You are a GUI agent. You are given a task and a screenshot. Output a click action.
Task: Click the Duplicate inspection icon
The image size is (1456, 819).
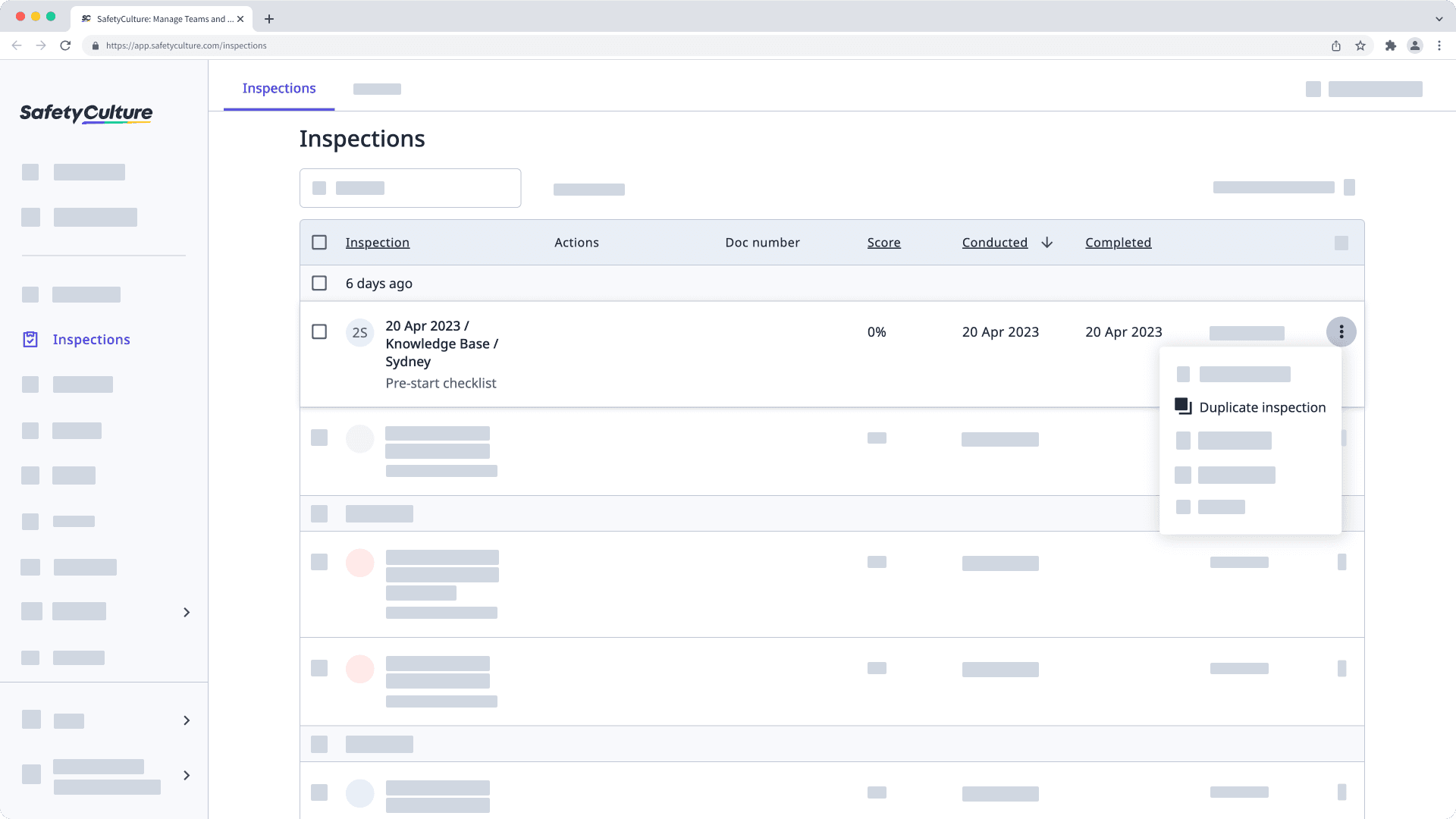(1184, 406)
